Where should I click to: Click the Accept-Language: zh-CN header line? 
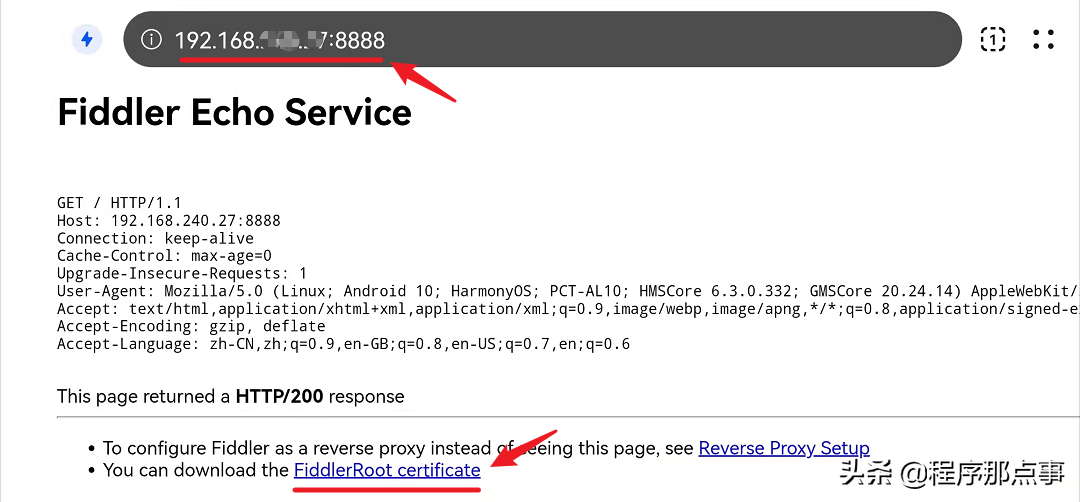point(344,344)
